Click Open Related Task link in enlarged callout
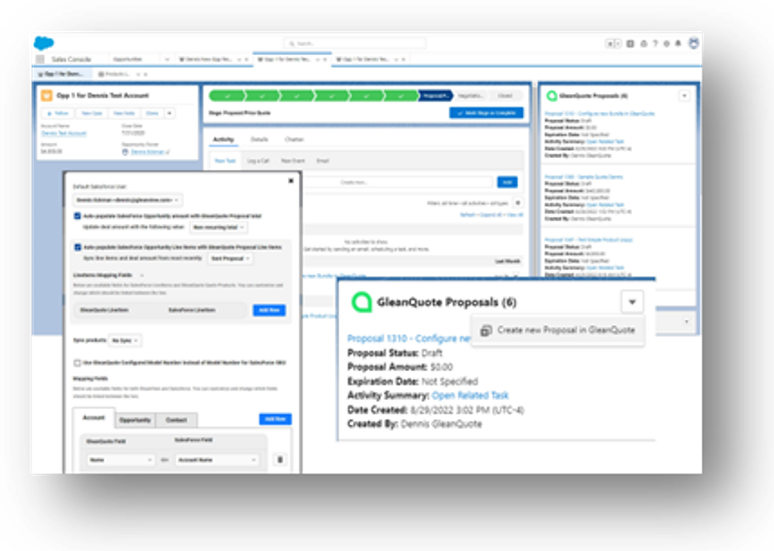Viewport: 774px width, 551px height. coord(470,395)
